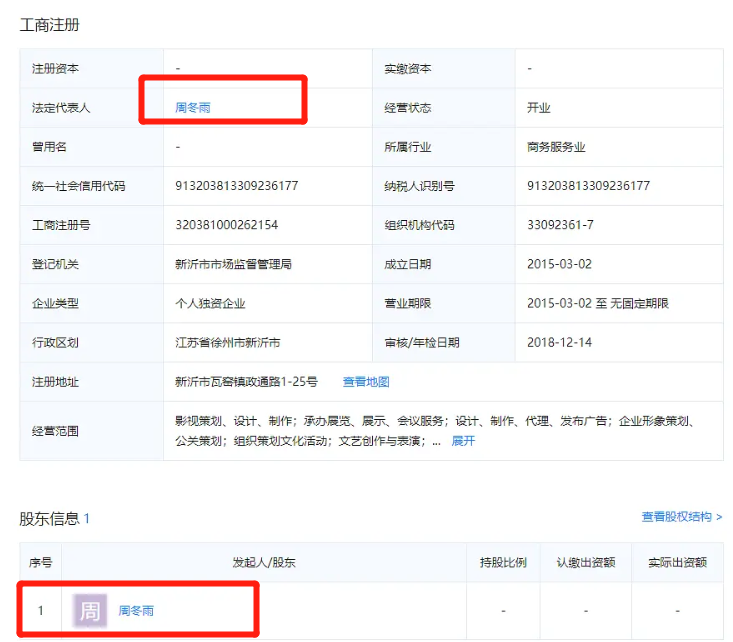733x642 pixels.
Task: Open 查看股权结构 link
Action: click(x=681, y=517)
